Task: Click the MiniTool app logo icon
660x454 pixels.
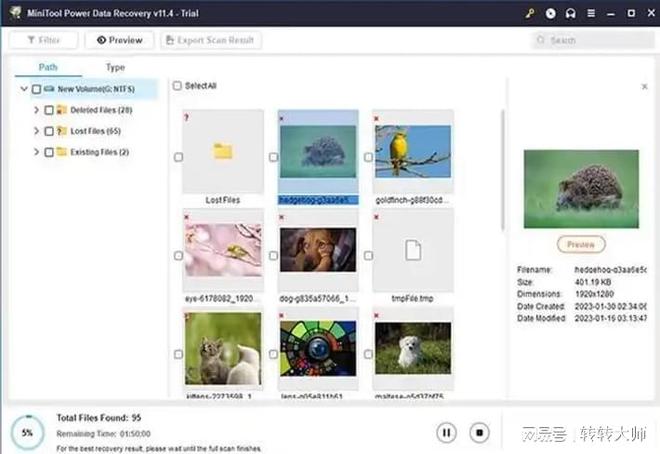Action: (16, 13)
